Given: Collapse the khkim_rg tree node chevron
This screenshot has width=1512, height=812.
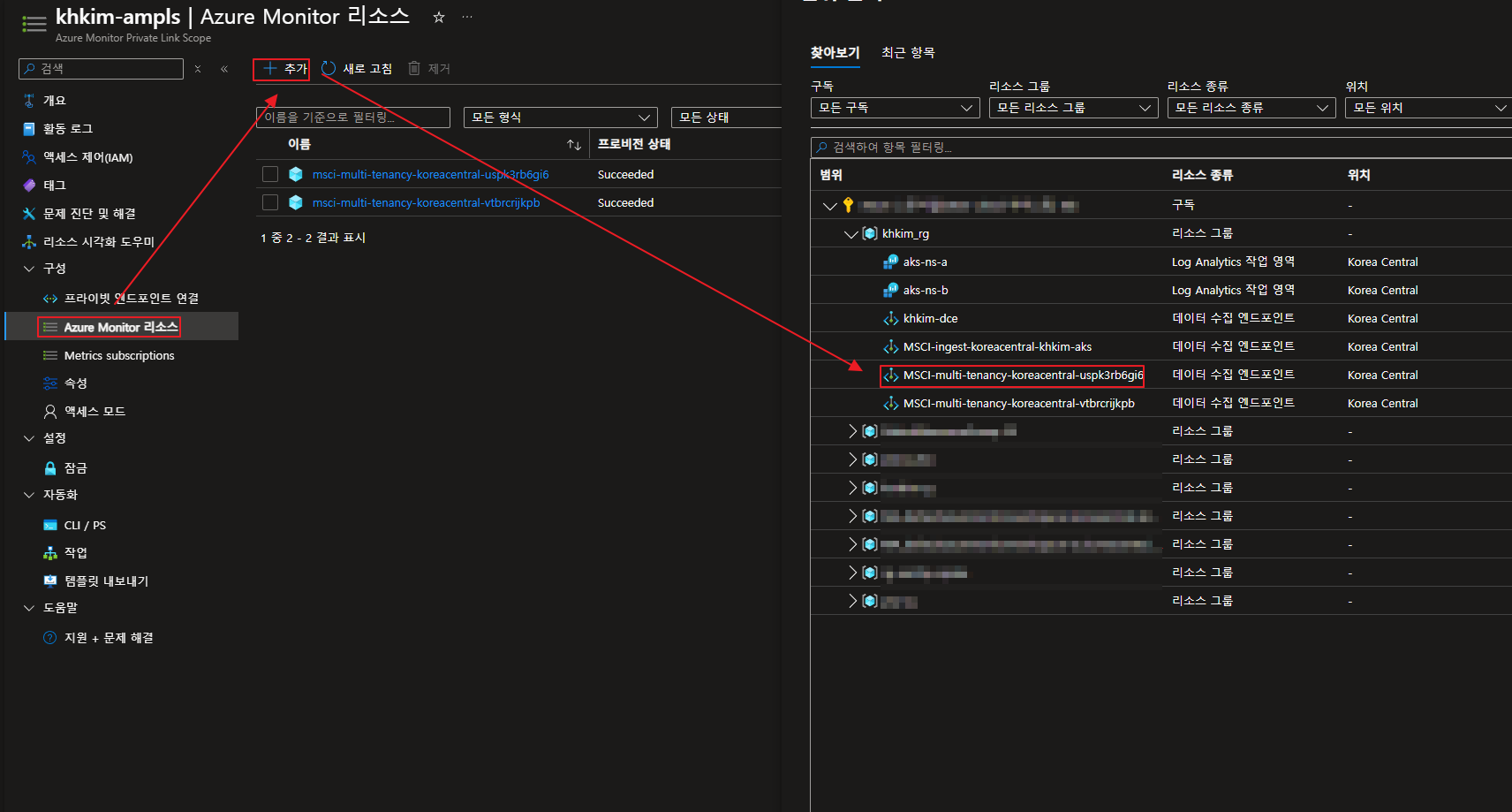Looking at the screenshot, I should click(851, 234).
